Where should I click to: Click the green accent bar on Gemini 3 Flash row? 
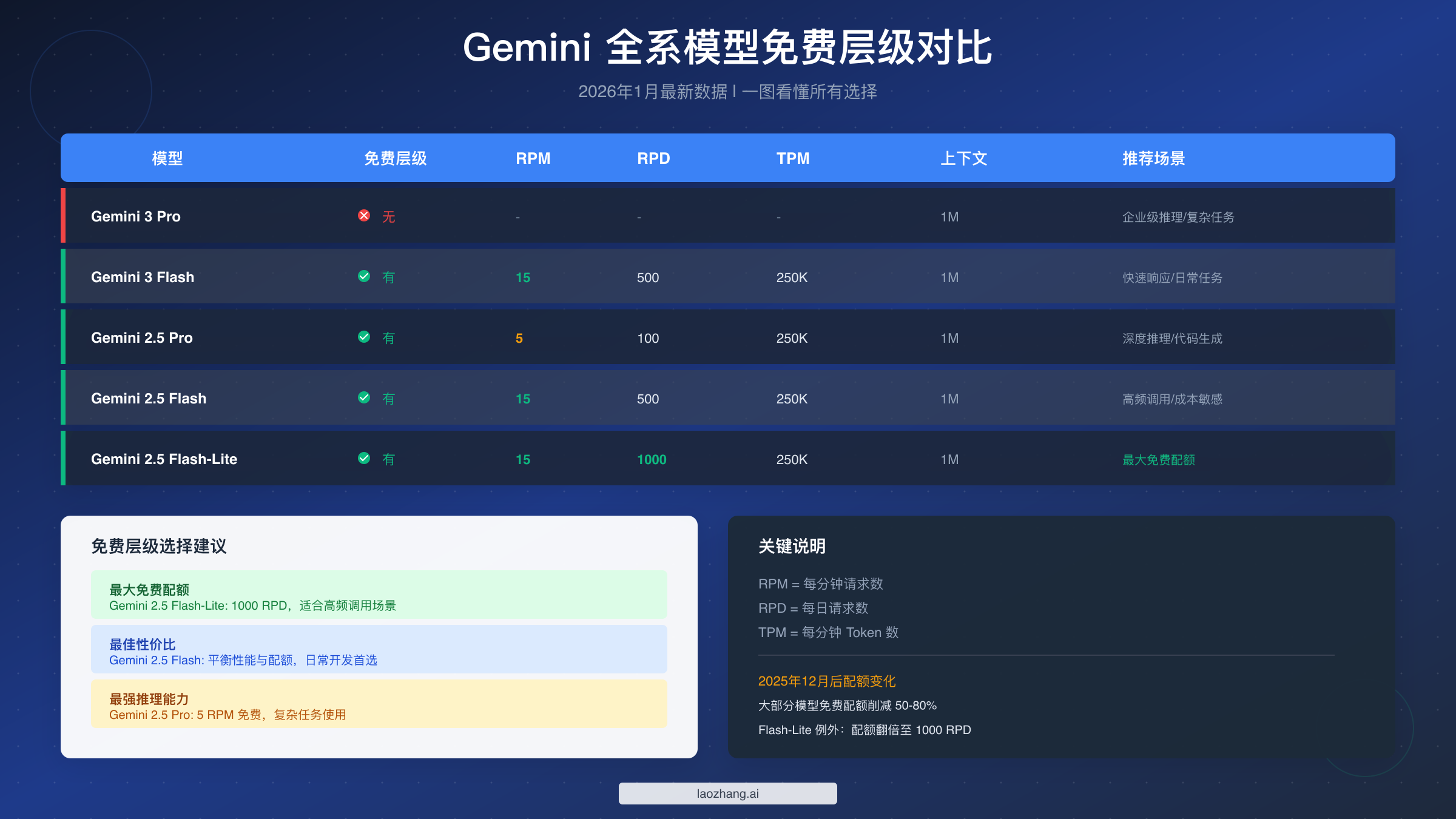62,277
